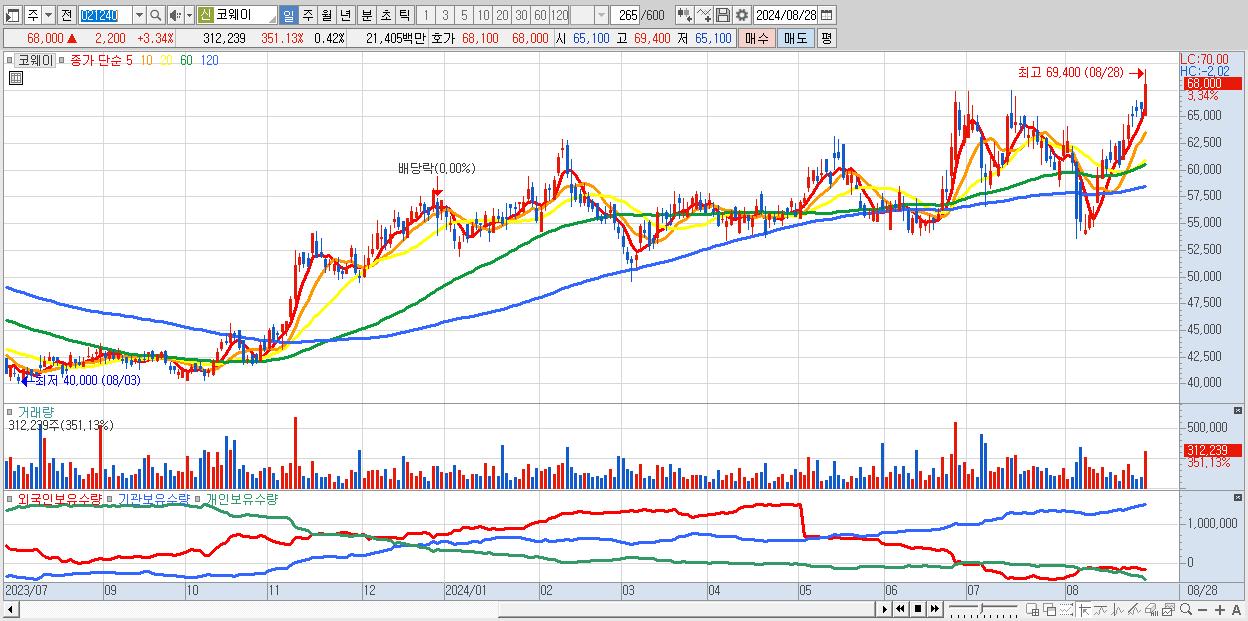1248x621 pixels.
Task: Select the 일 daily period tab
Action: pyautogui.click(x=288, y=15)
